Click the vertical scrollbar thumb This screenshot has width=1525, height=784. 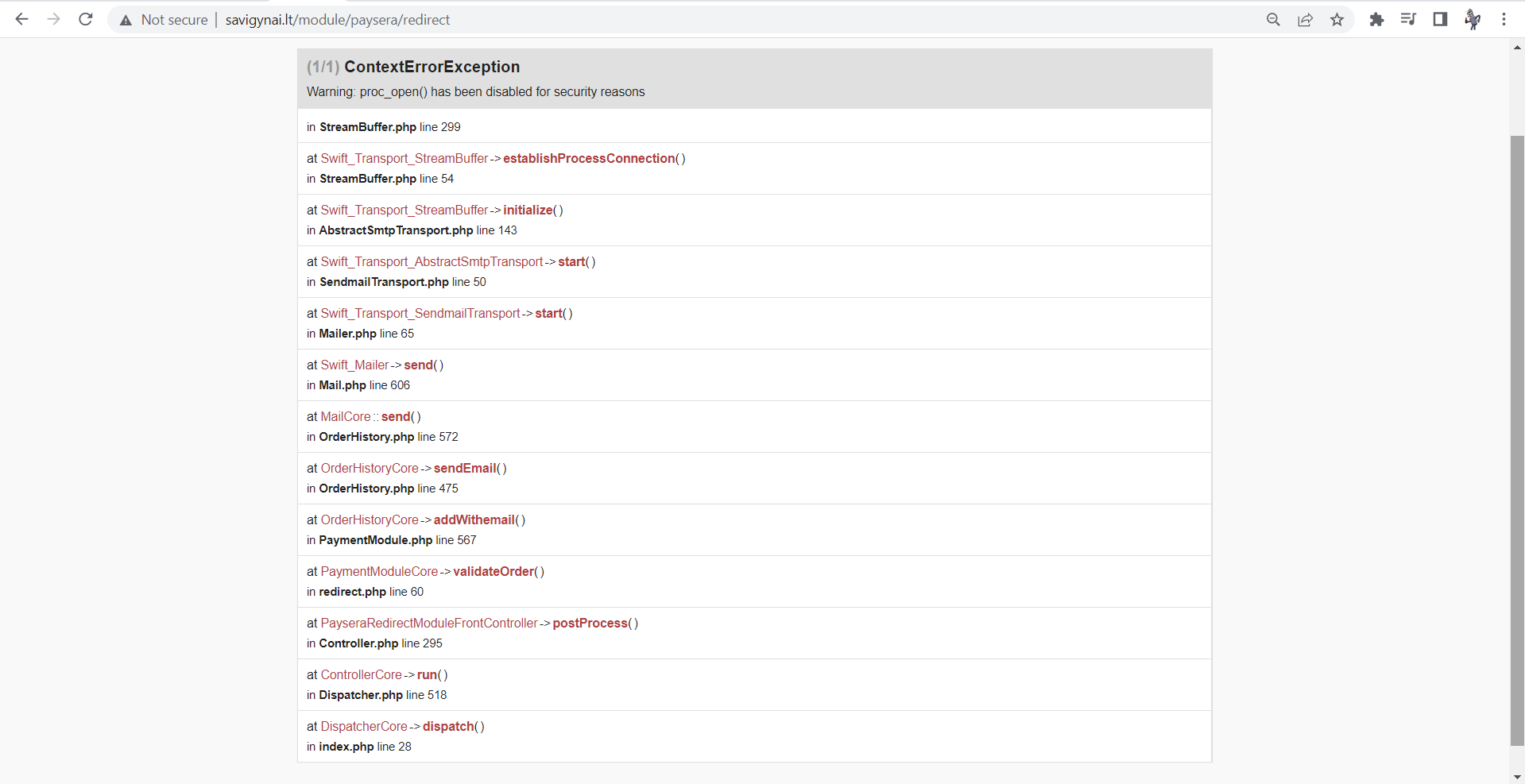1517,441
